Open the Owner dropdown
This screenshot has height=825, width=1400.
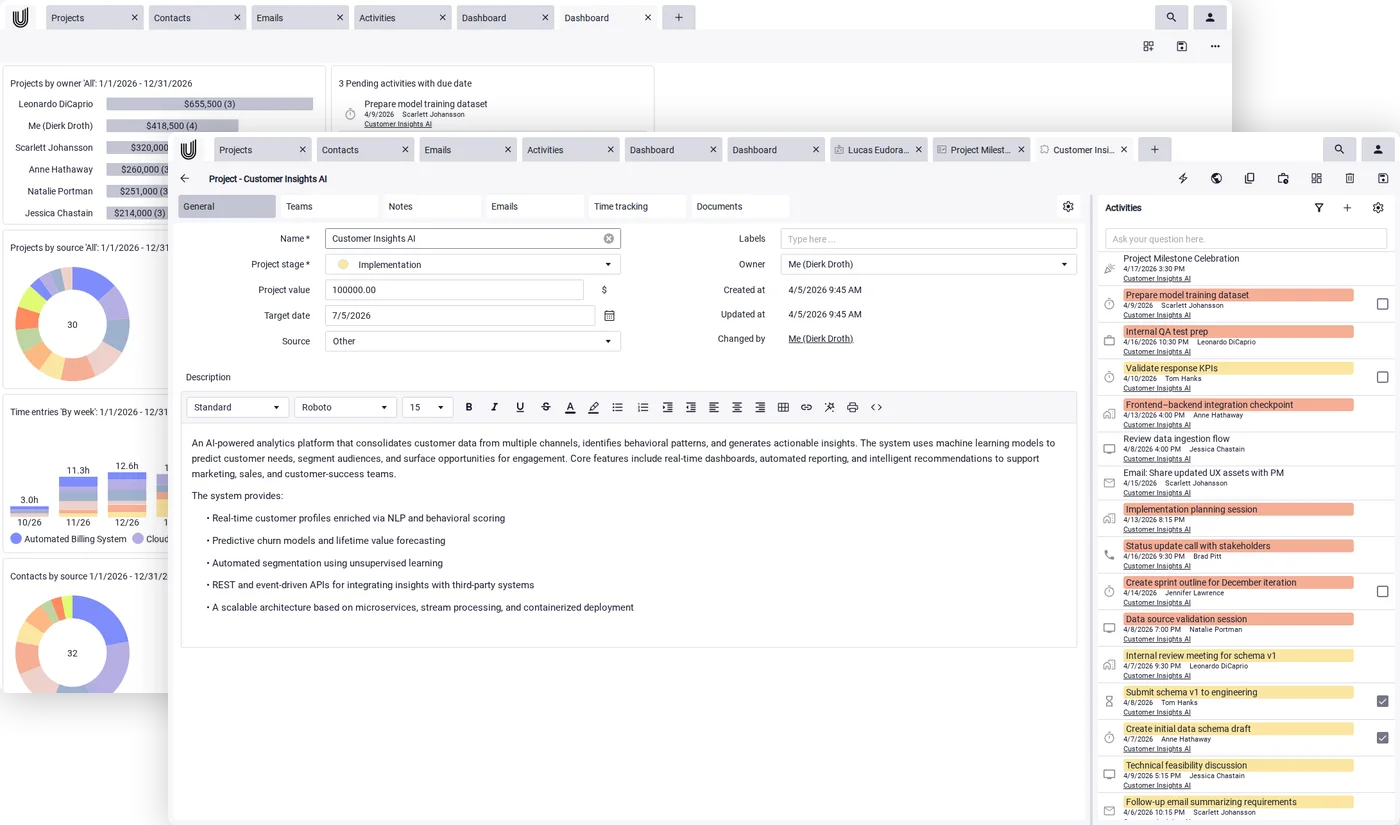[x=928, y=264]
